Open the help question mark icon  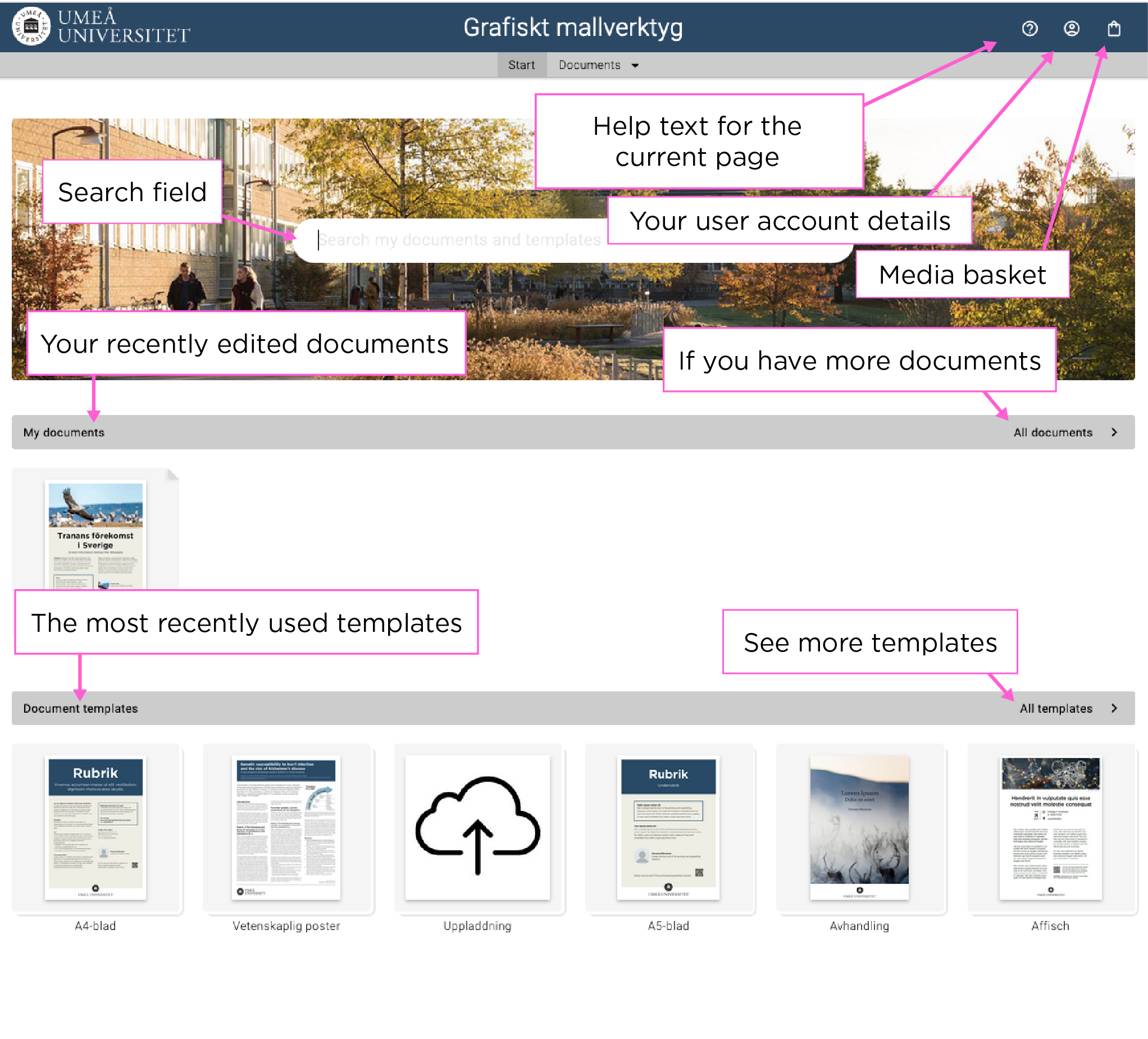point(1029,29)
